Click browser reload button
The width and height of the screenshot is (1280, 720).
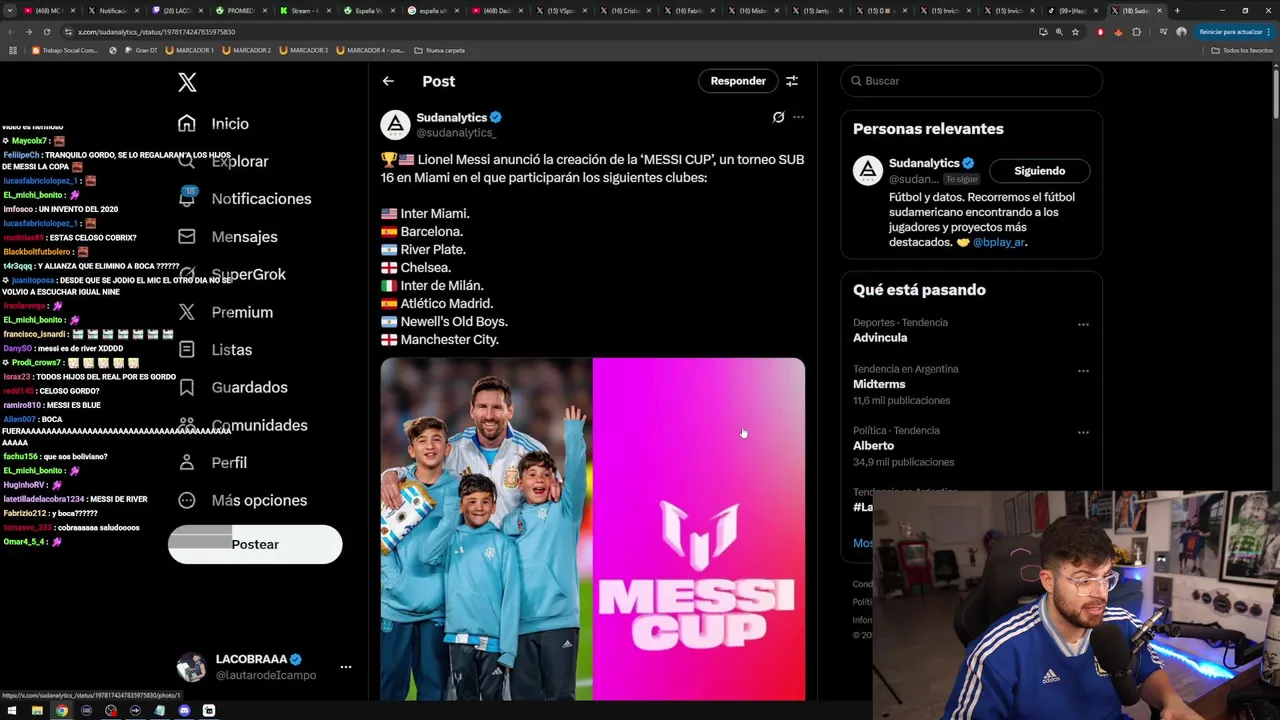point(46,32)
